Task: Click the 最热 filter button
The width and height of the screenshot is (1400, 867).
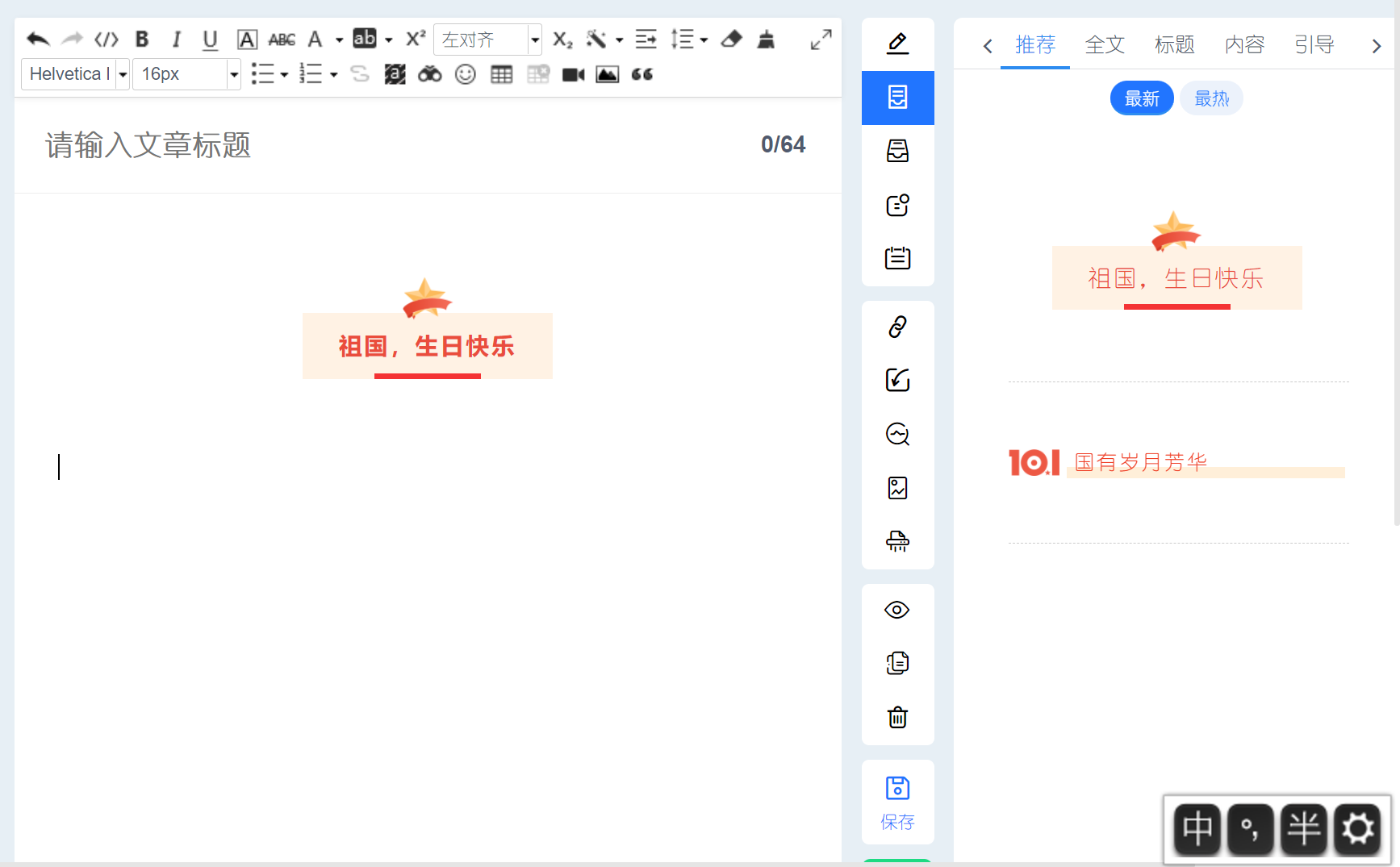Action: click(x=1210, y=98)
